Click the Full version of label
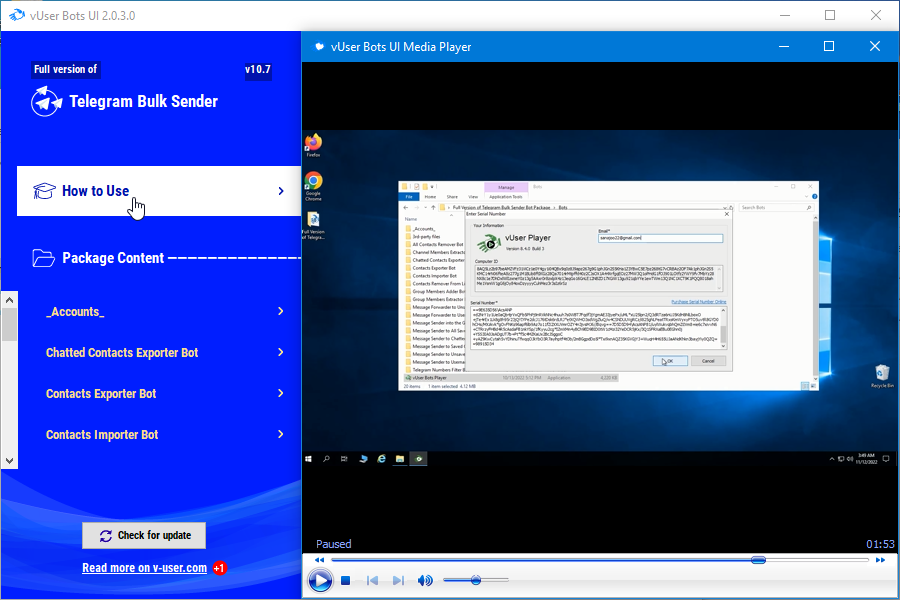900x600 pixels. pos(65,69)
